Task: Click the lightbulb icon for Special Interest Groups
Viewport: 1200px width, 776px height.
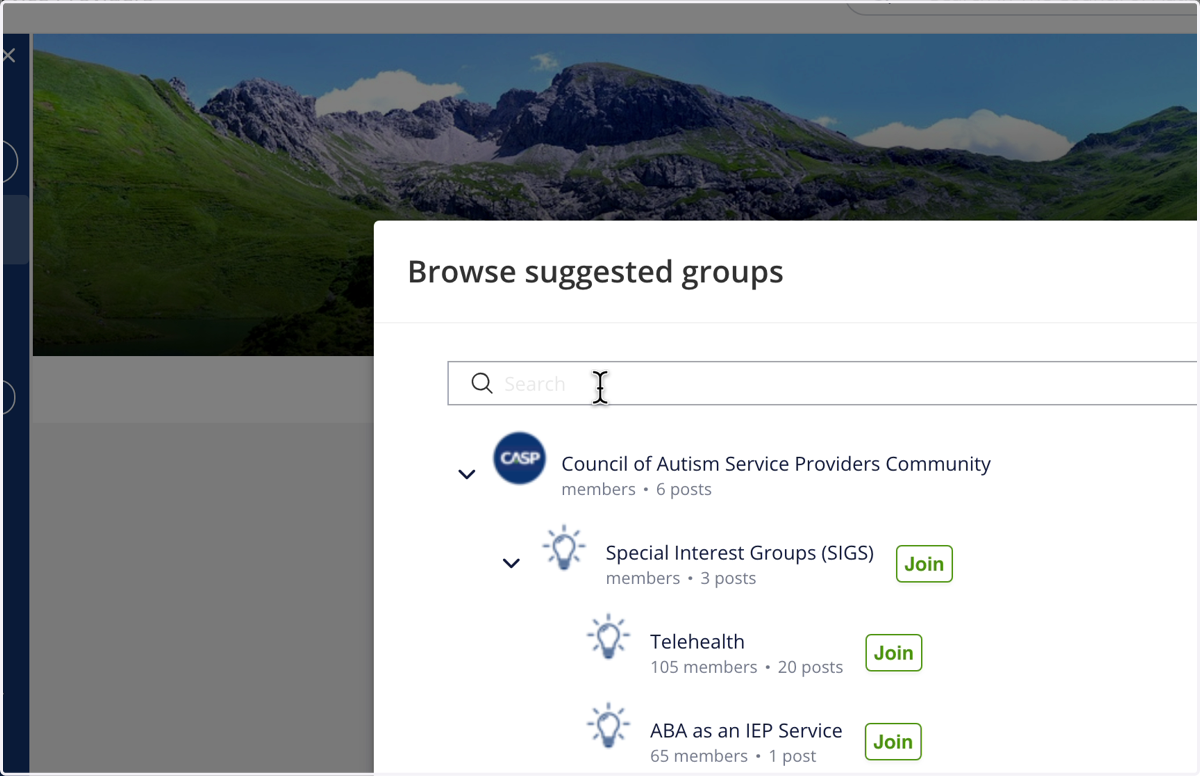Action: tap(564, 548)
